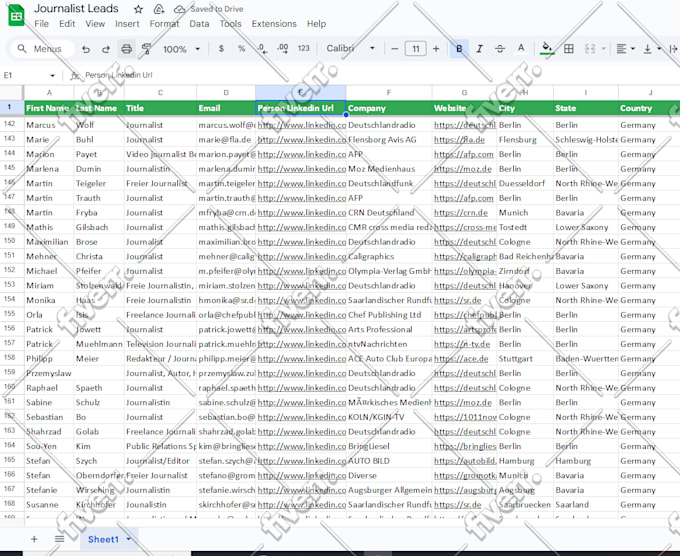
Task: Open the all sheets list icon
Action: coord(59,539)
